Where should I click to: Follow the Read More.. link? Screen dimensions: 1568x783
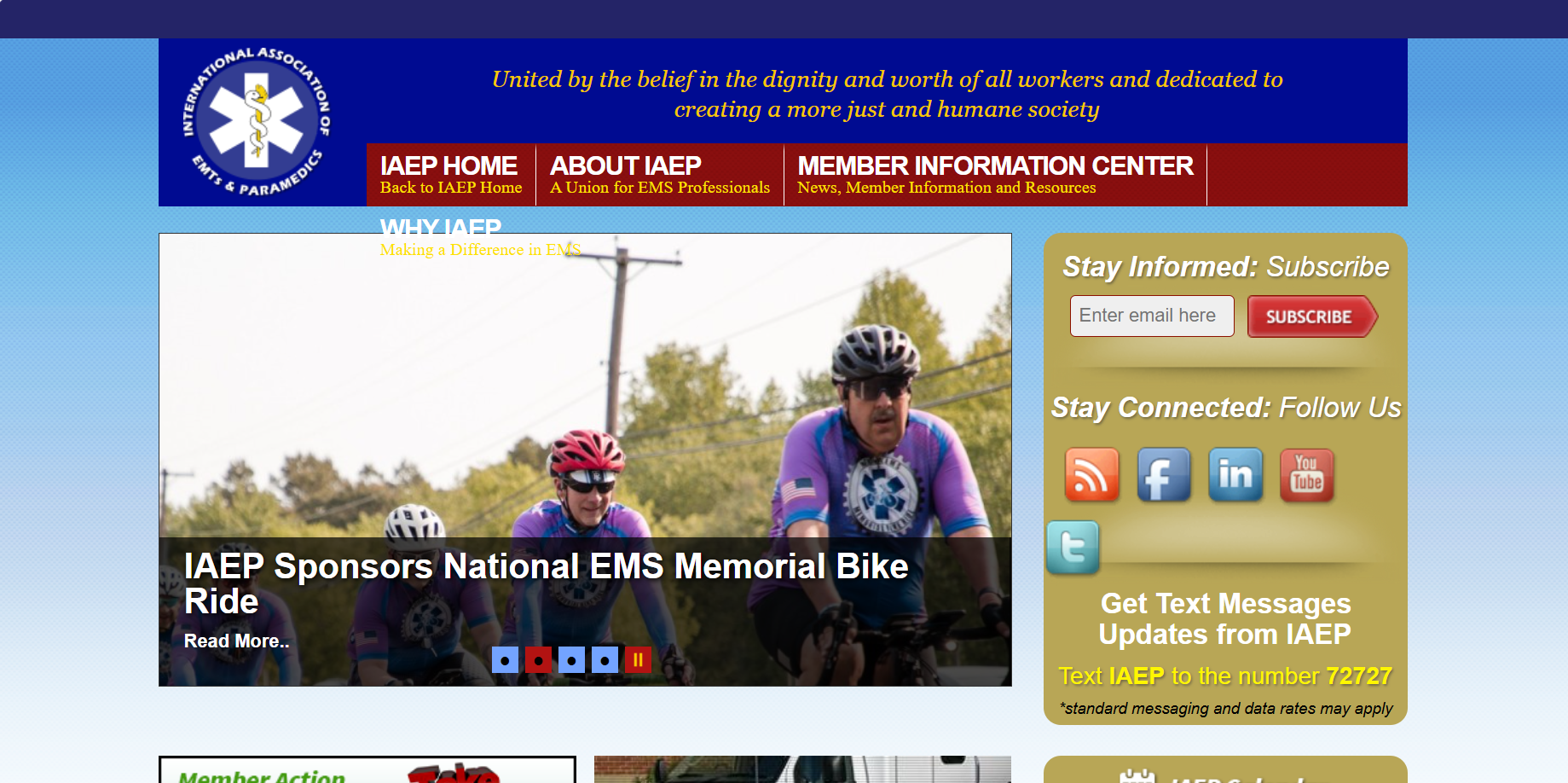point(237,641)
